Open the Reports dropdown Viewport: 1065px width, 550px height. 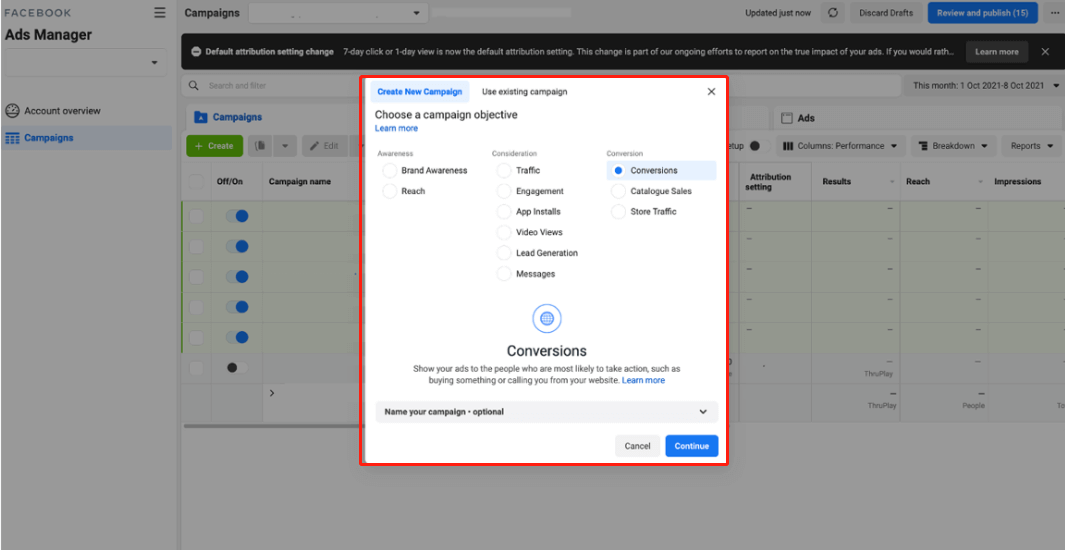1030,146
